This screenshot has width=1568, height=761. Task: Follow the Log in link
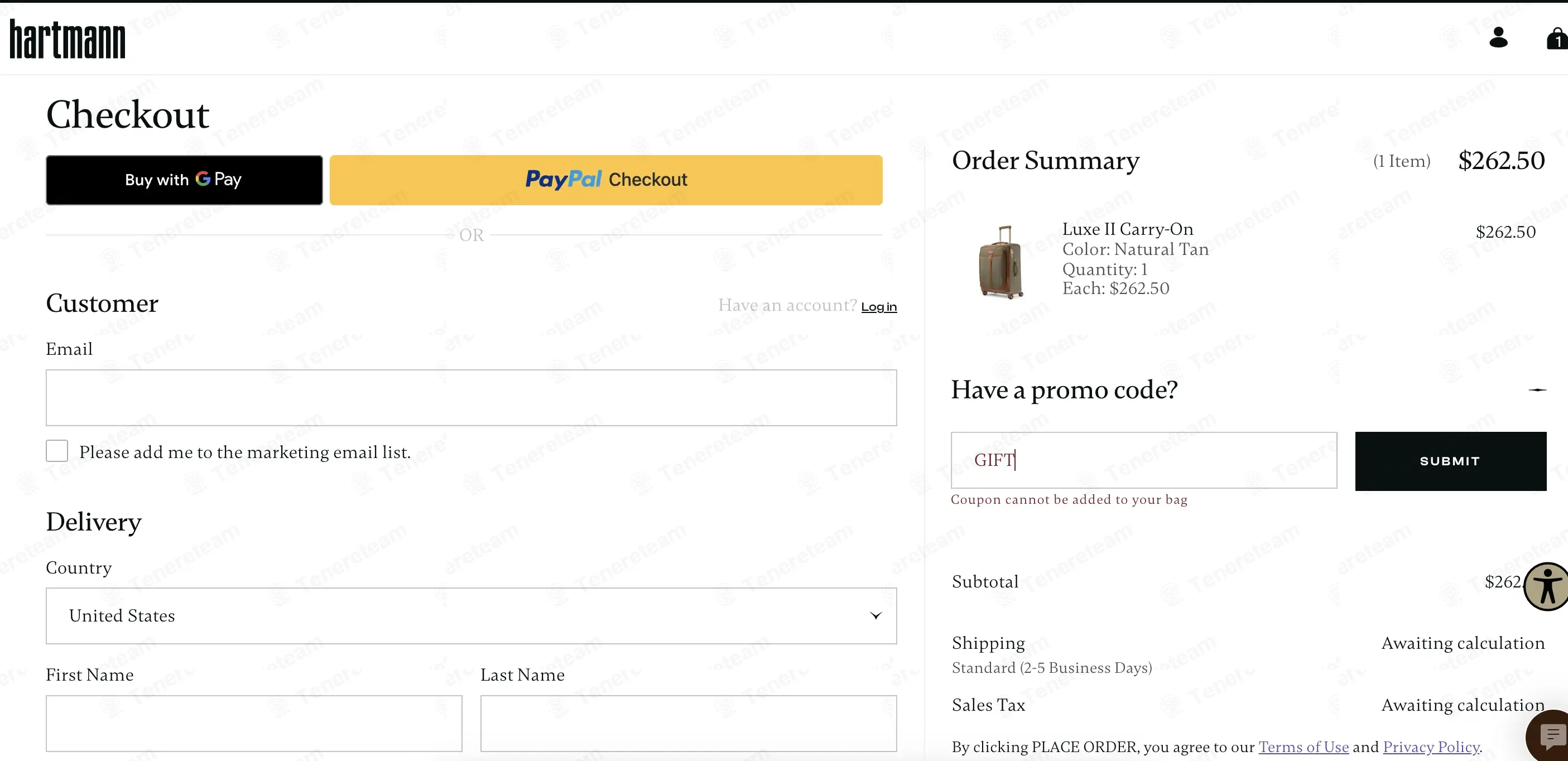tap(878, 307)
